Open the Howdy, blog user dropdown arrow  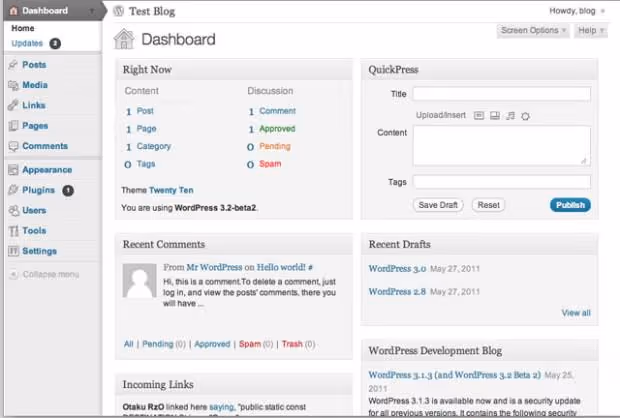(x=603, y=11)
